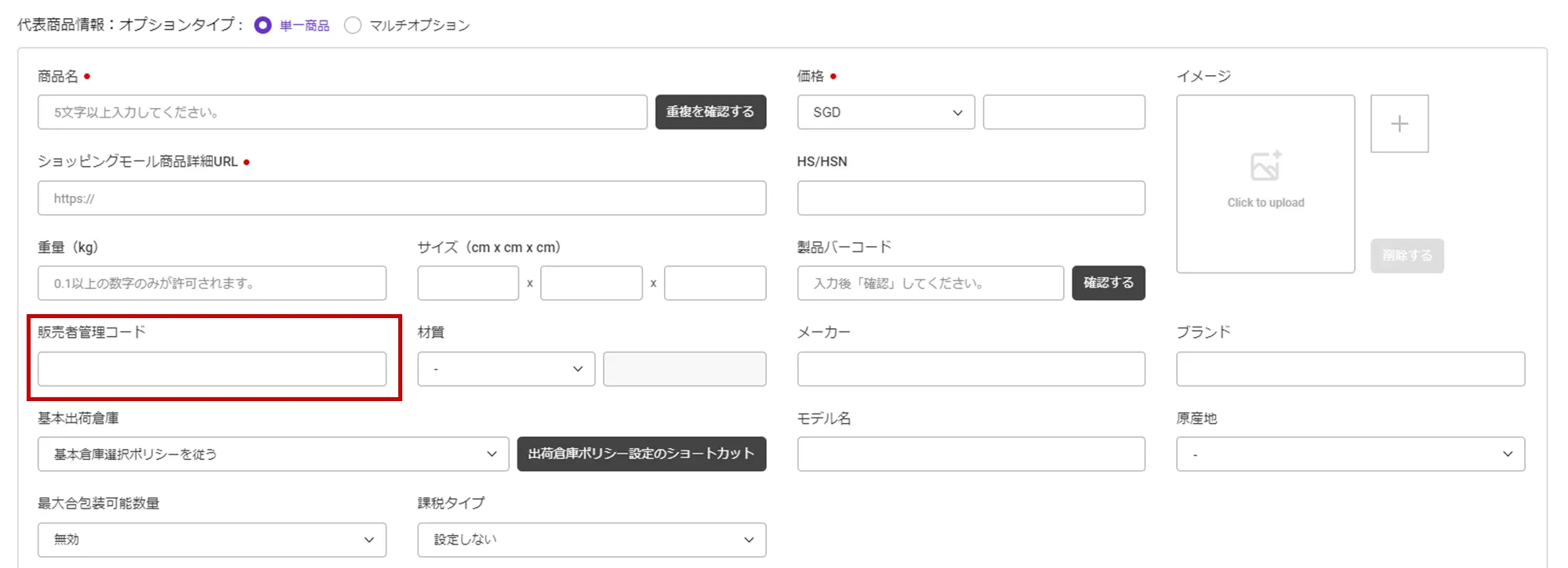Select the 単一商品 radio option
Viewport: 1568px width, 568px height.
[263, 25]
